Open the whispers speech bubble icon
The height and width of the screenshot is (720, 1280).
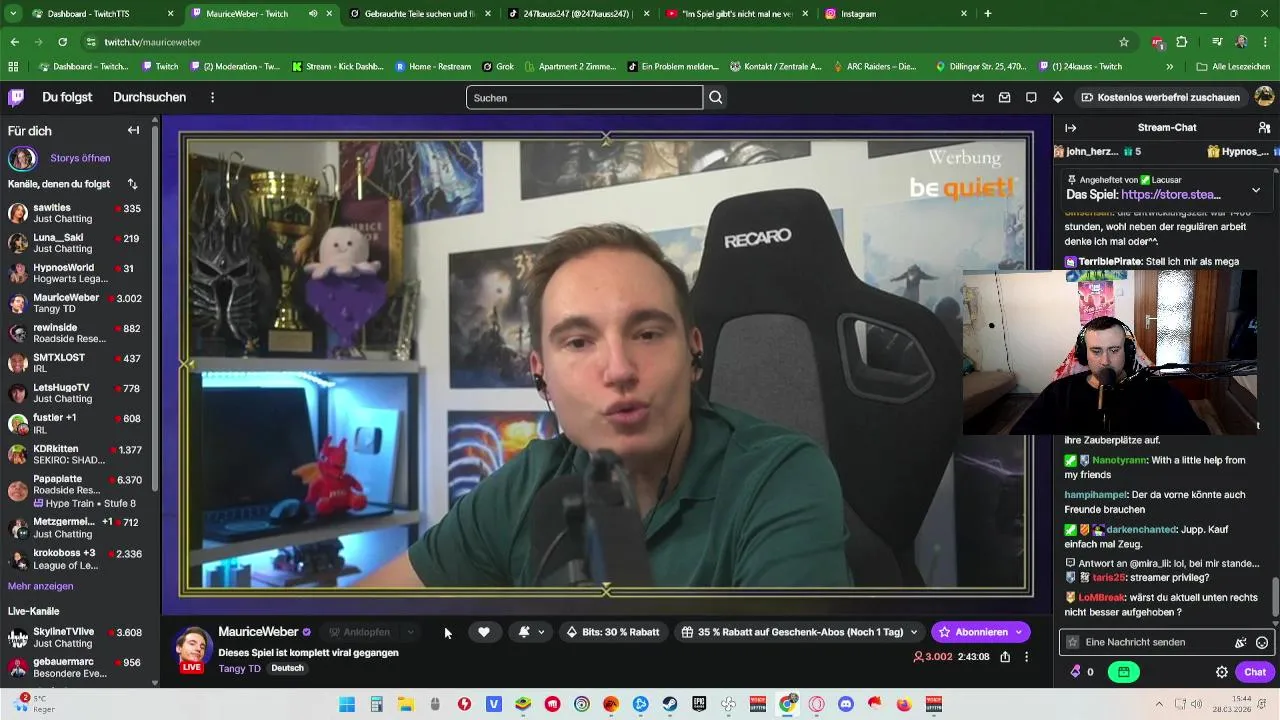1031,97
